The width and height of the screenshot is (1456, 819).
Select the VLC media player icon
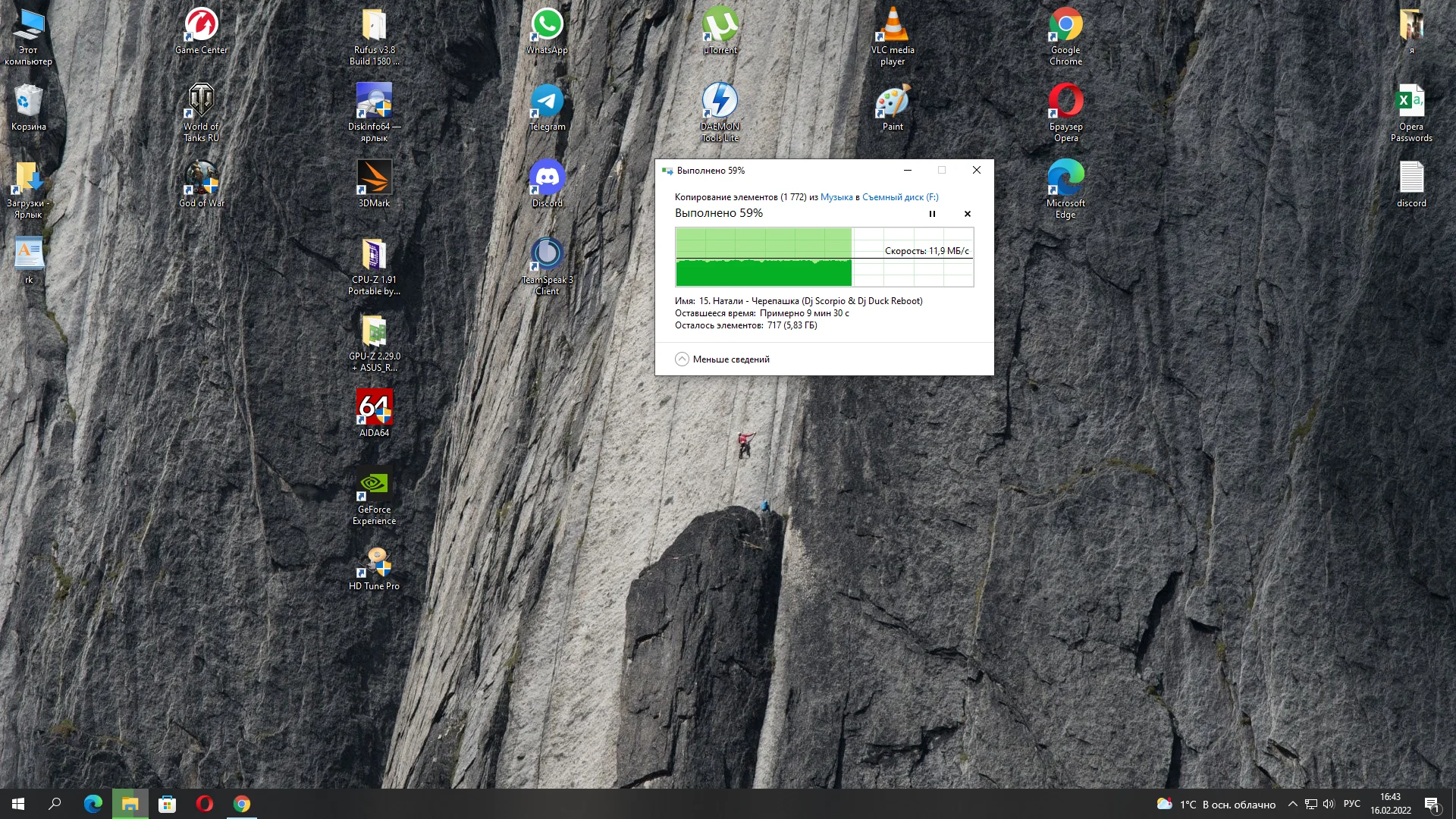[893, 30]
